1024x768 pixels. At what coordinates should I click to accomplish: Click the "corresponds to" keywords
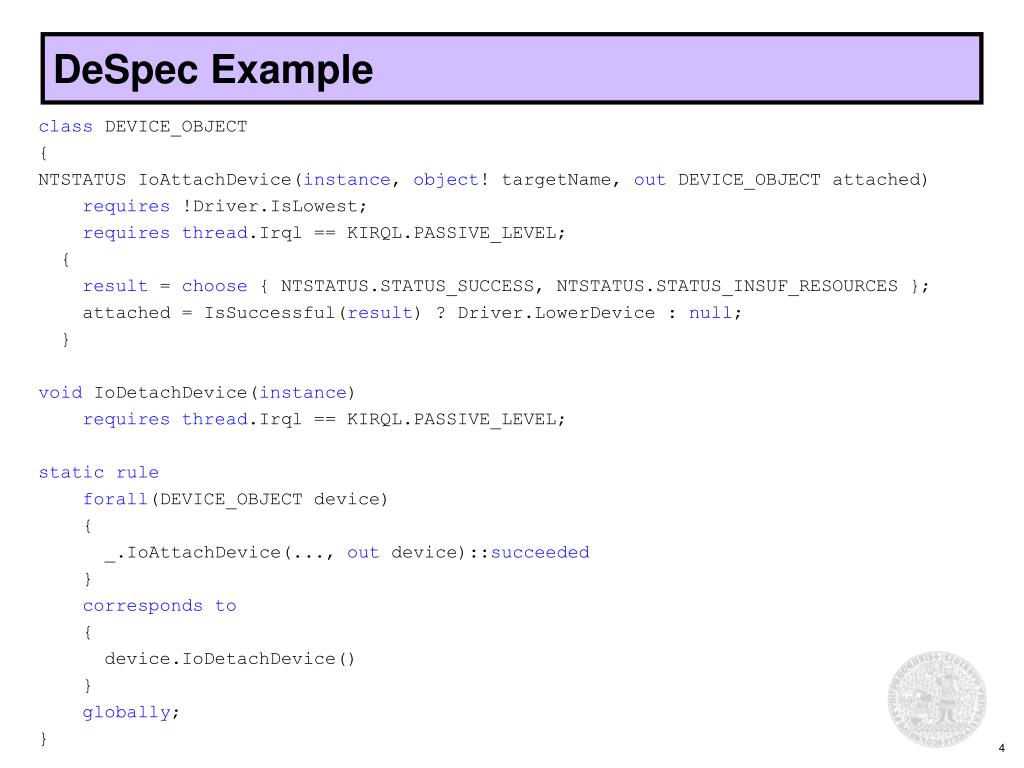(159, 606)
